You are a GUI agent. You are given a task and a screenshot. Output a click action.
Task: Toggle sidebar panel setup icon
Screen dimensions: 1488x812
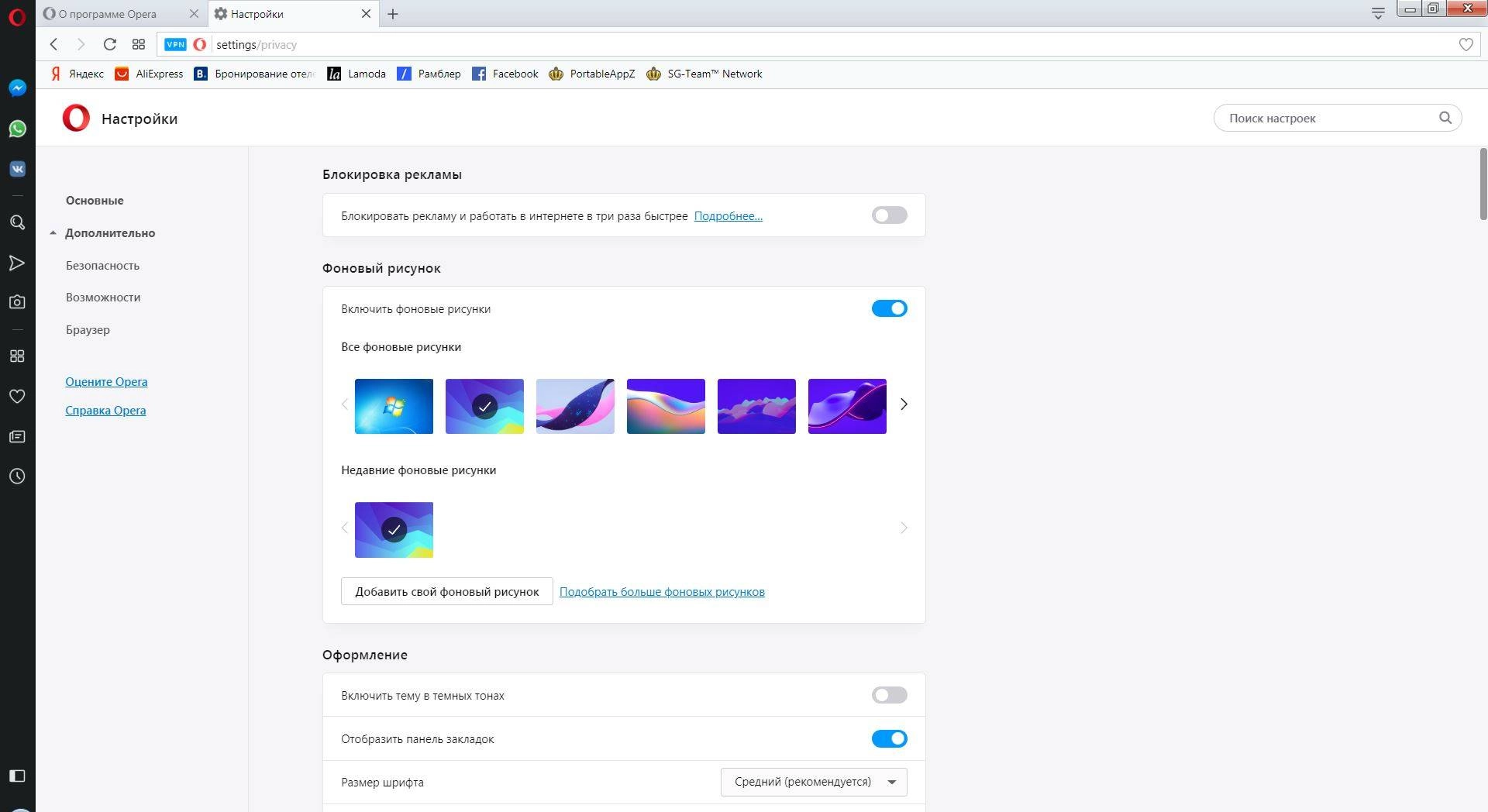[17, 776]
